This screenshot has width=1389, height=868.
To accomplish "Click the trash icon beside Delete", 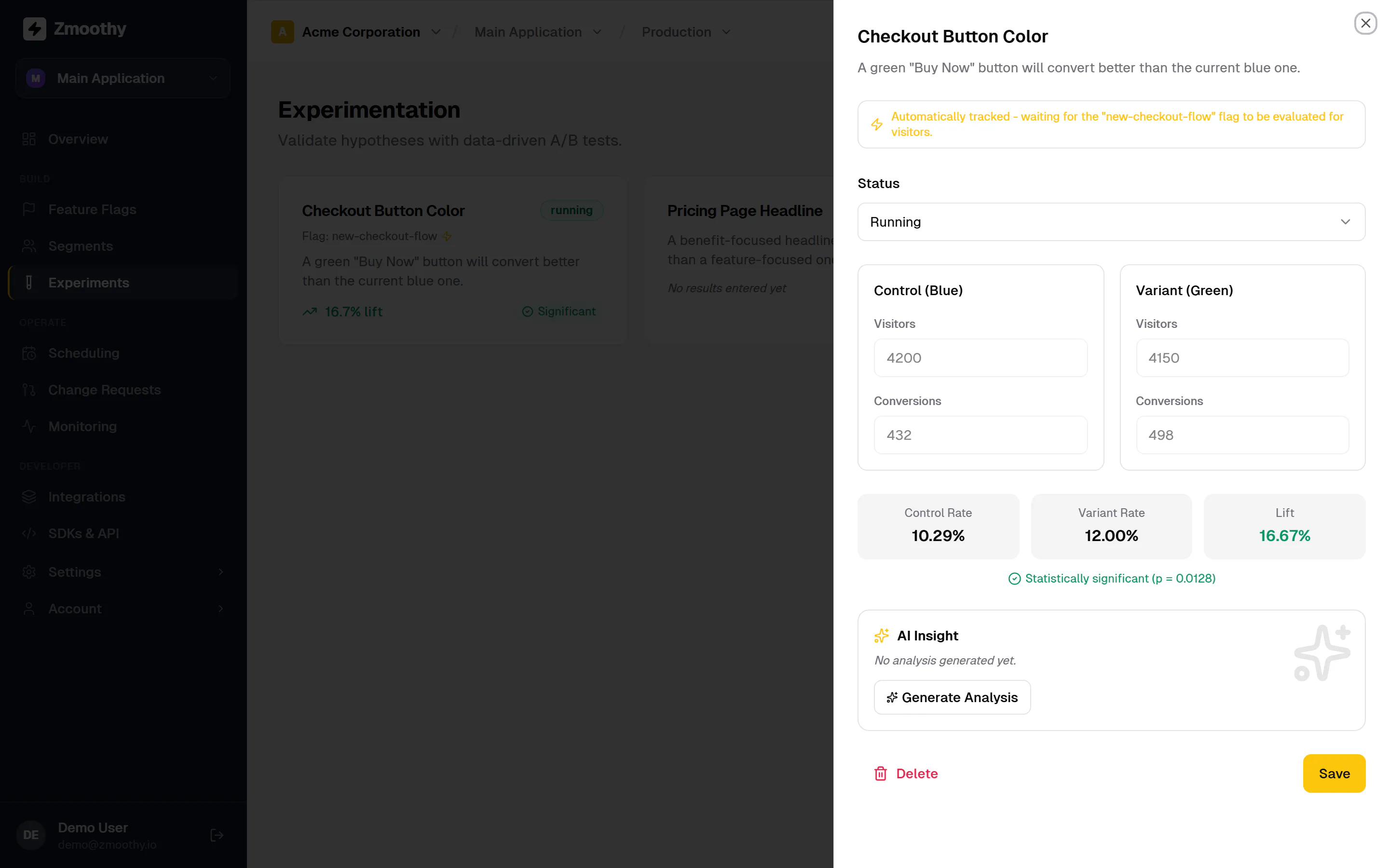I will [x=880, y=773].
